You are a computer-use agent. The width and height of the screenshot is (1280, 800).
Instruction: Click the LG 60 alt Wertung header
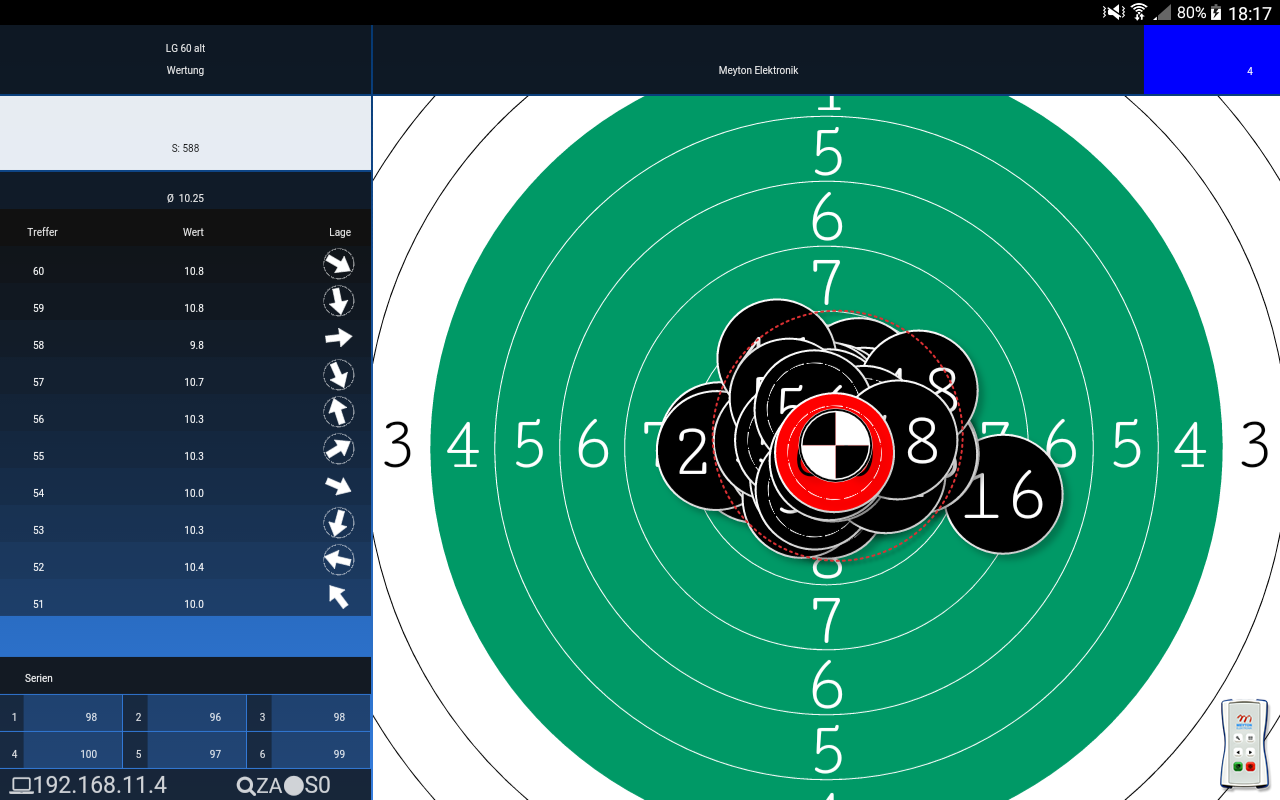click(185, 60)
